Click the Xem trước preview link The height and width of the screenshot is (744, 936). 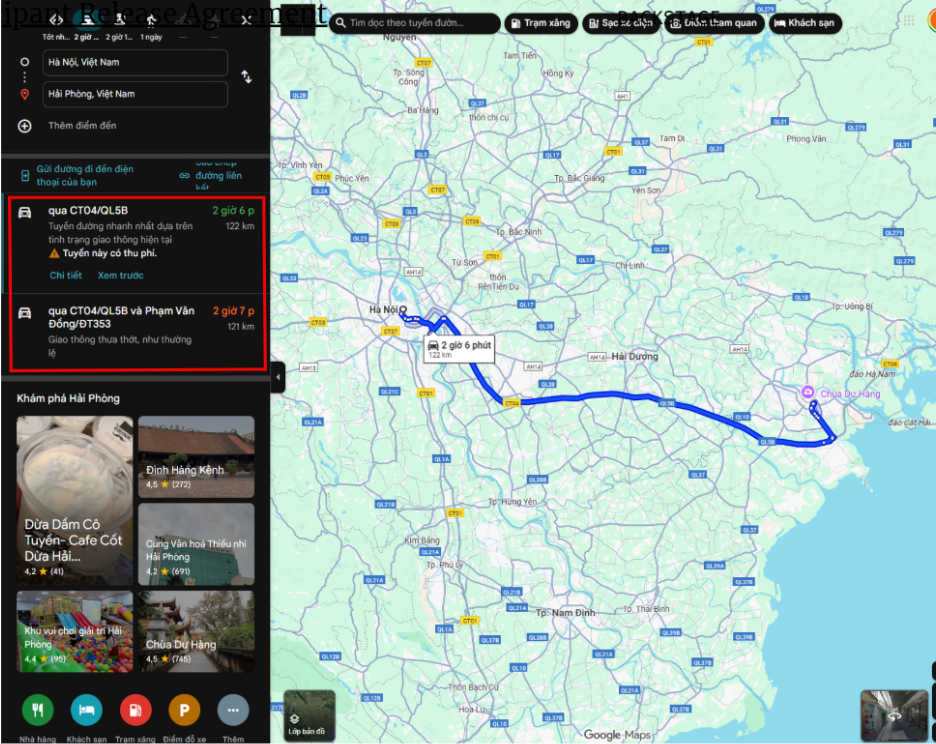click(120, 275)
